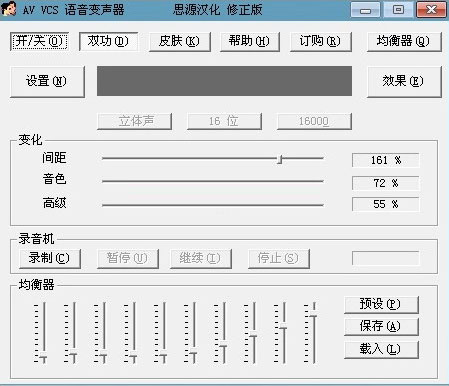Open the 皮肤 (K) skin menu

180,42
